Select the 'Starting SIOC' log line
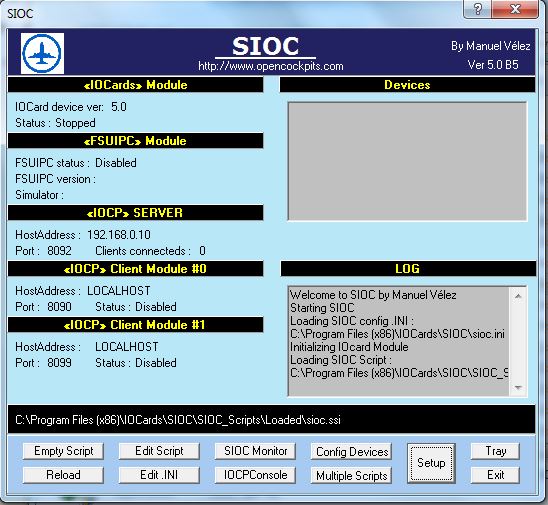Screen dimensions: 548x505 coord(322,308)
